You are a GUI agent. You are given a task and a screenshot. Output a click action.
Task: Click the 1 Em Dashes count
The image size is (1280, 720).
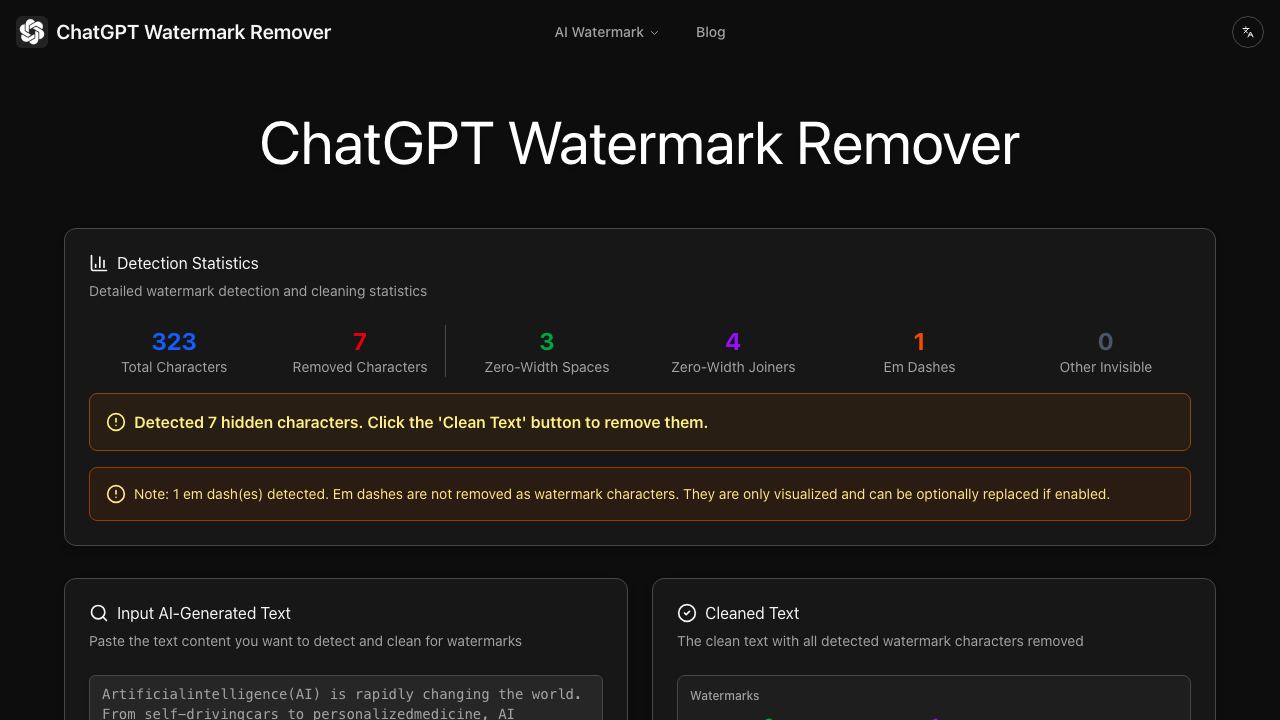(919, 342)
